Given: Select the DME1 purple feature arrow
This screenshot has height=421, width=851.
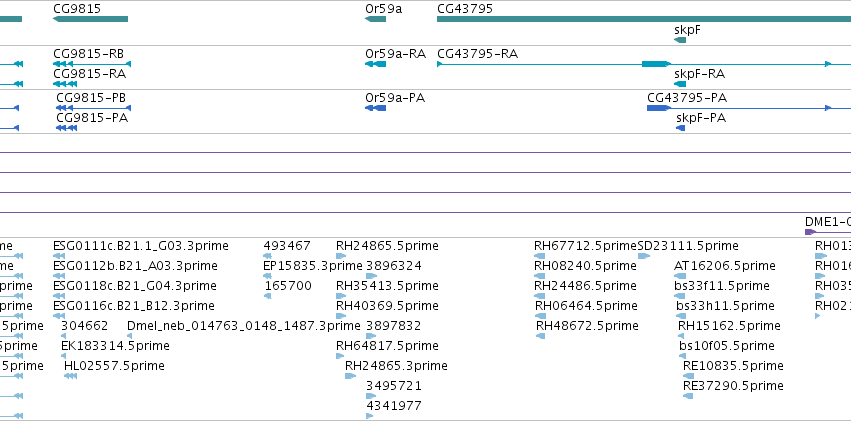Looking at the screenshot, I should pos(810,232).
